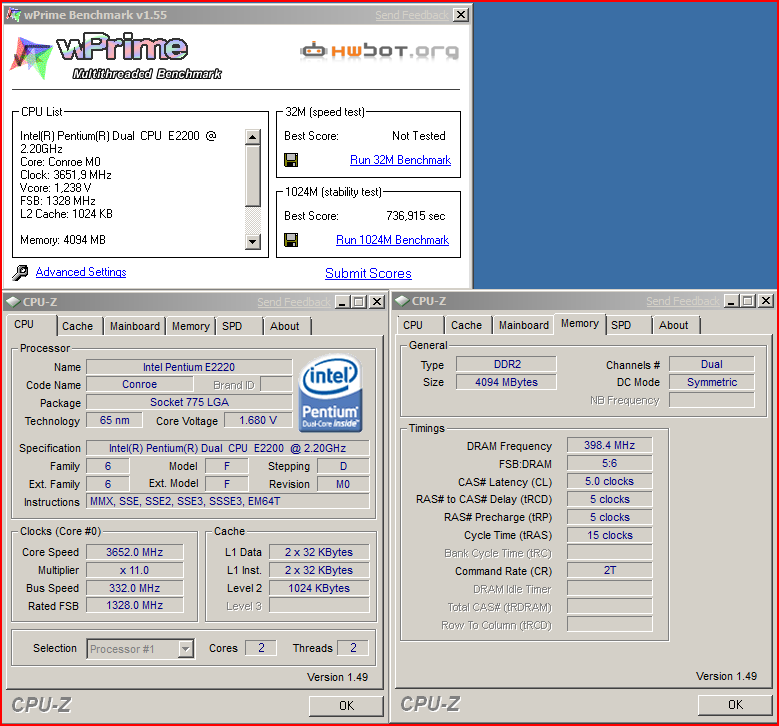Click the memory Type value 'DDR2'
Viewport: 779px width, 726px height.
506,364
